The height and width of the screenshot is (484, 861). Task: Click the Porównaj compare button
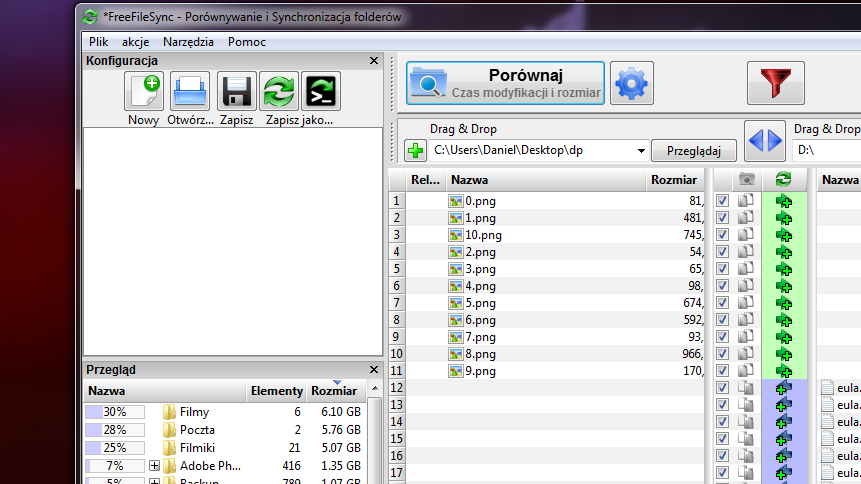(505, 83)
